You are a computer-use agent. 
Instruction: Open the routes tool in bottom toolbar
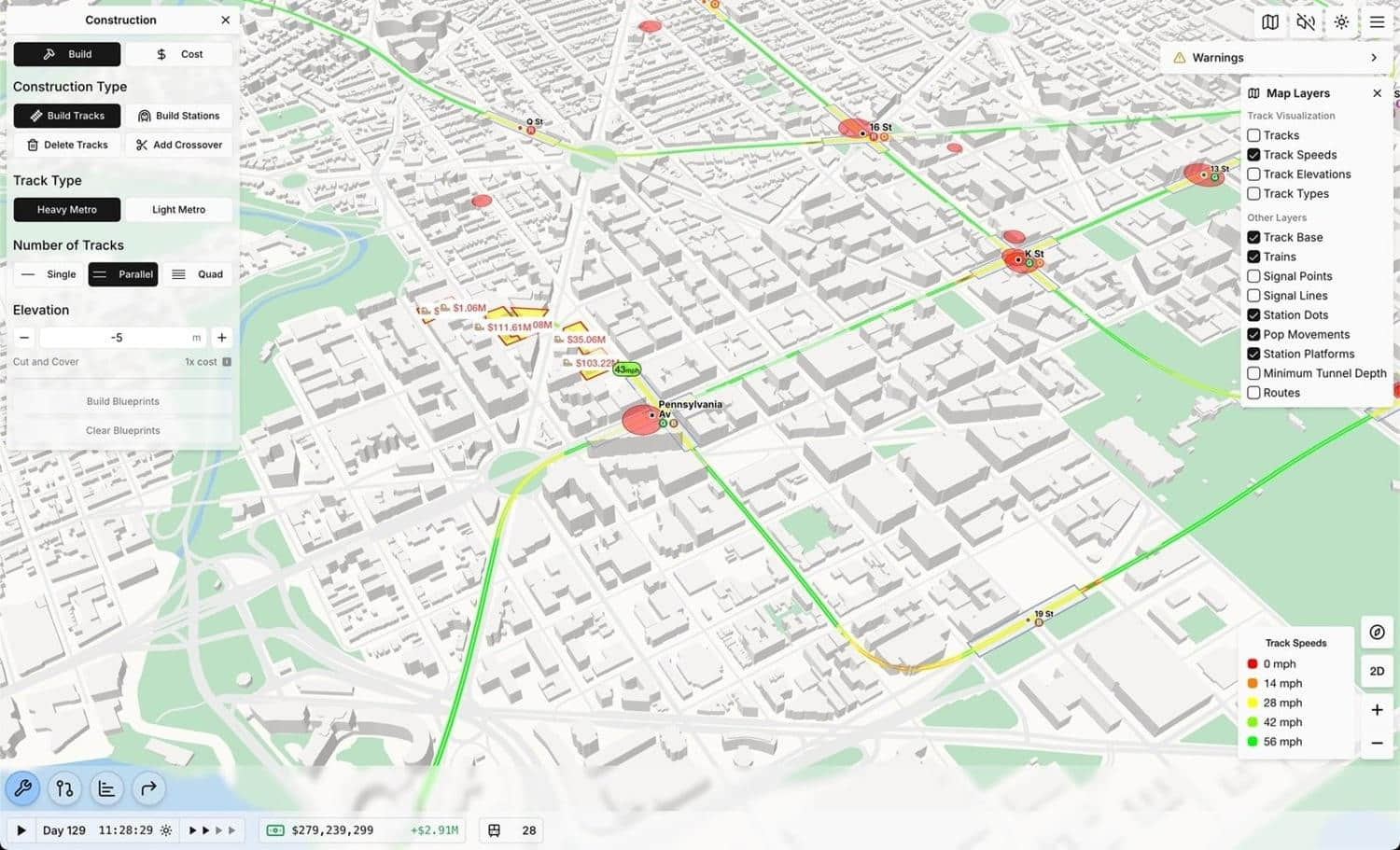pyautogui.click(x=64, y=788)
